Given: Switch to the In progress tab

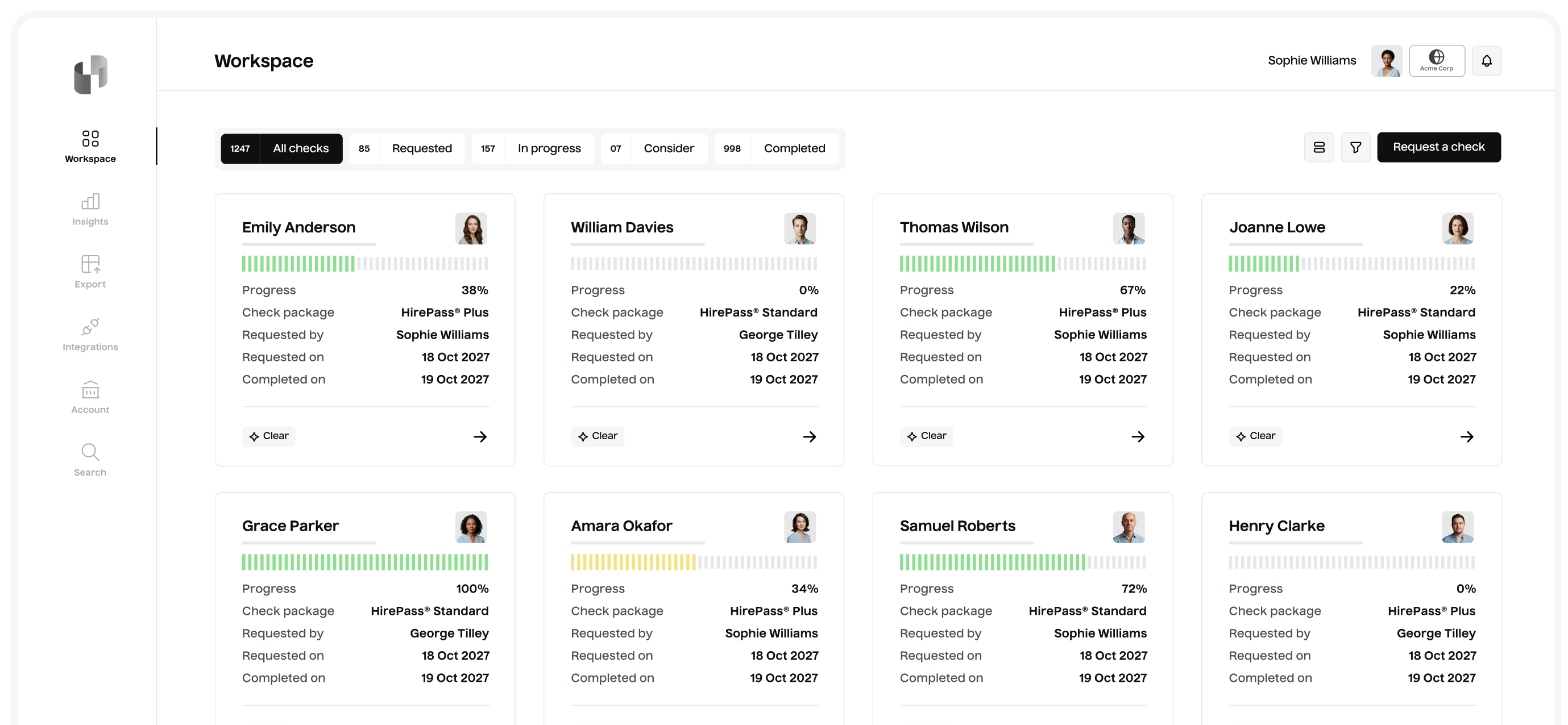Looking at the screenshot, I should [549, 148].
